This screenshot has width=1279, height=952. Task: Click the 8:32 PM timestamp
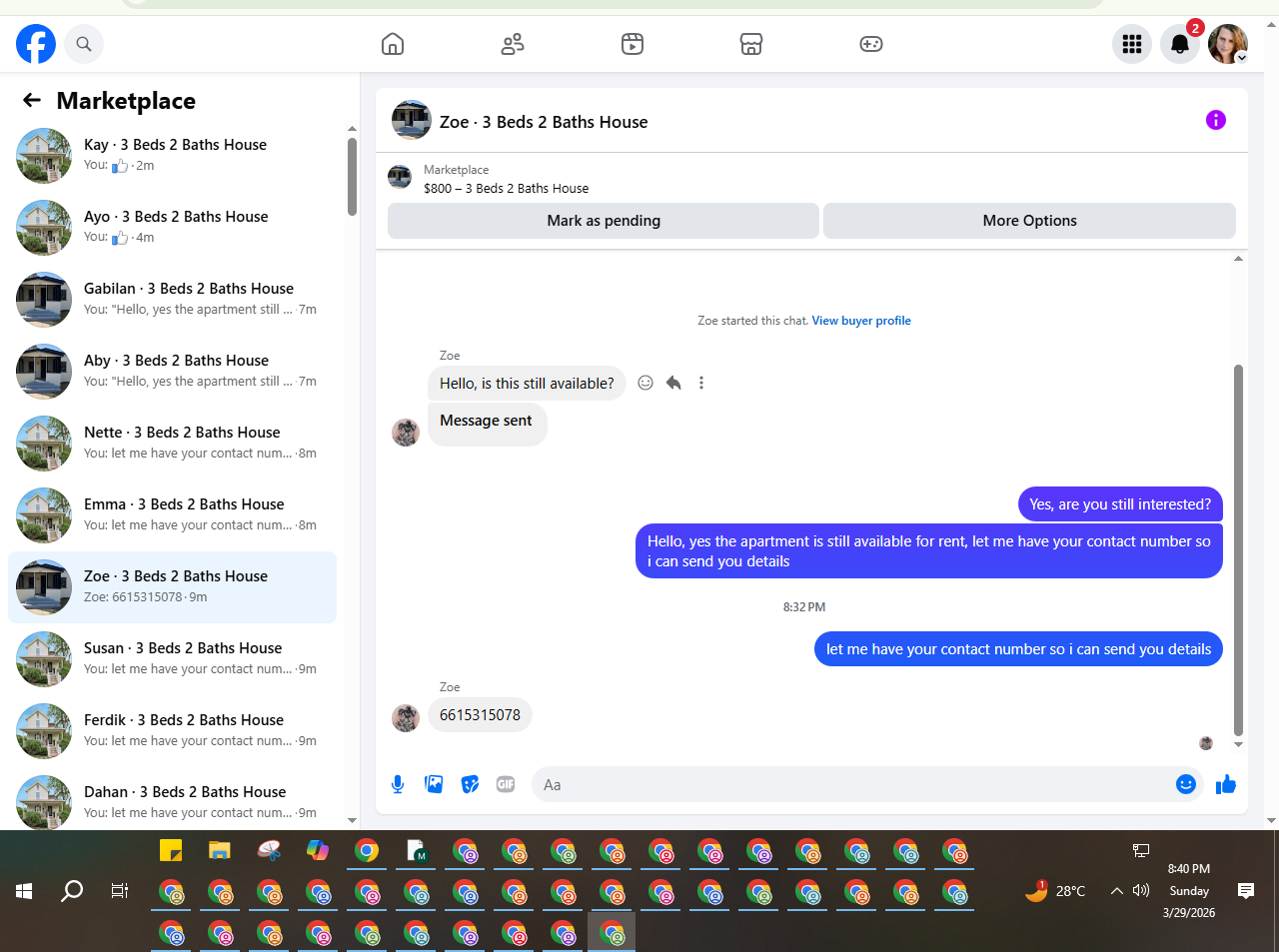(804, 607)
